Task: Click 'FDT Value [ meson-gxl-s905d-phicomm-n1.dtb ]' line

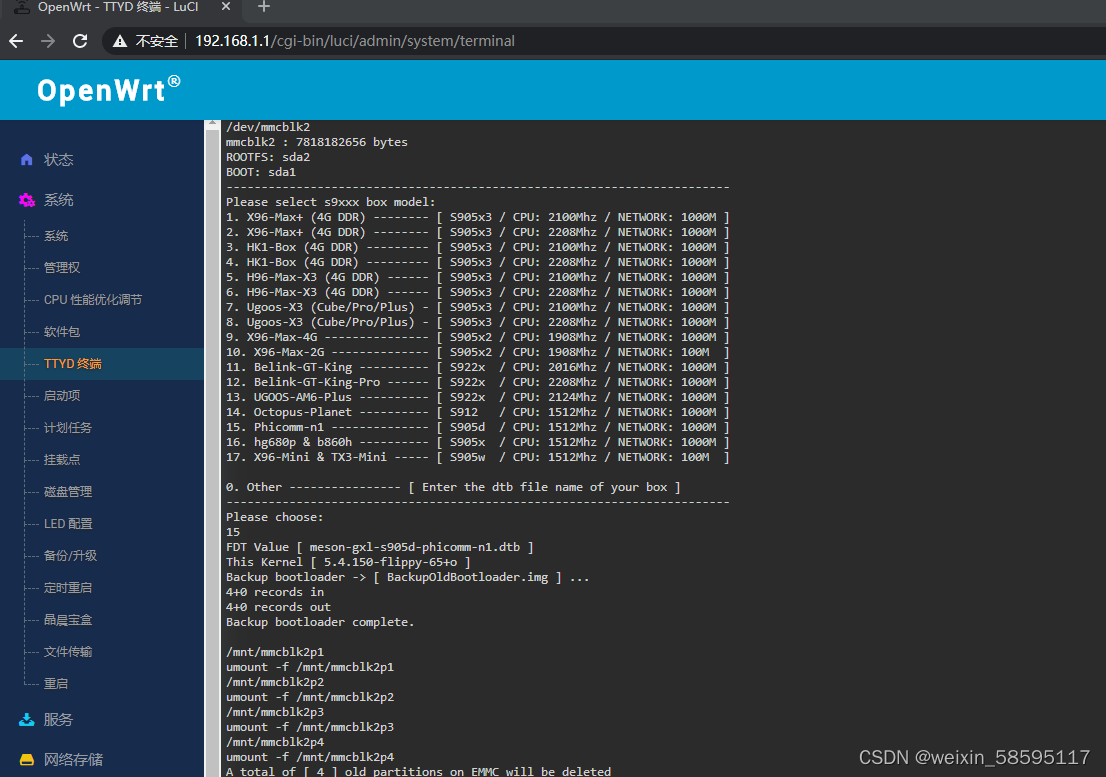Action: pyautogui.click(x=379, y=547)
